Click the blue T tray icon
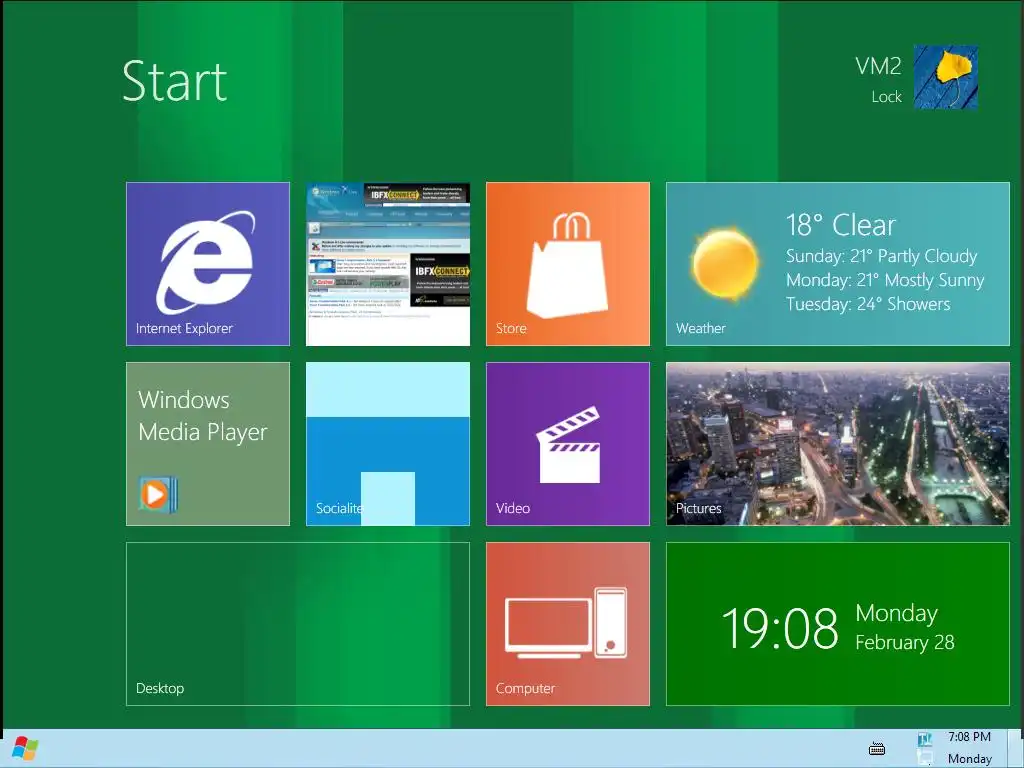This screenshot has width=1024, height=768. pyautogui.click(x=925, y=739)
